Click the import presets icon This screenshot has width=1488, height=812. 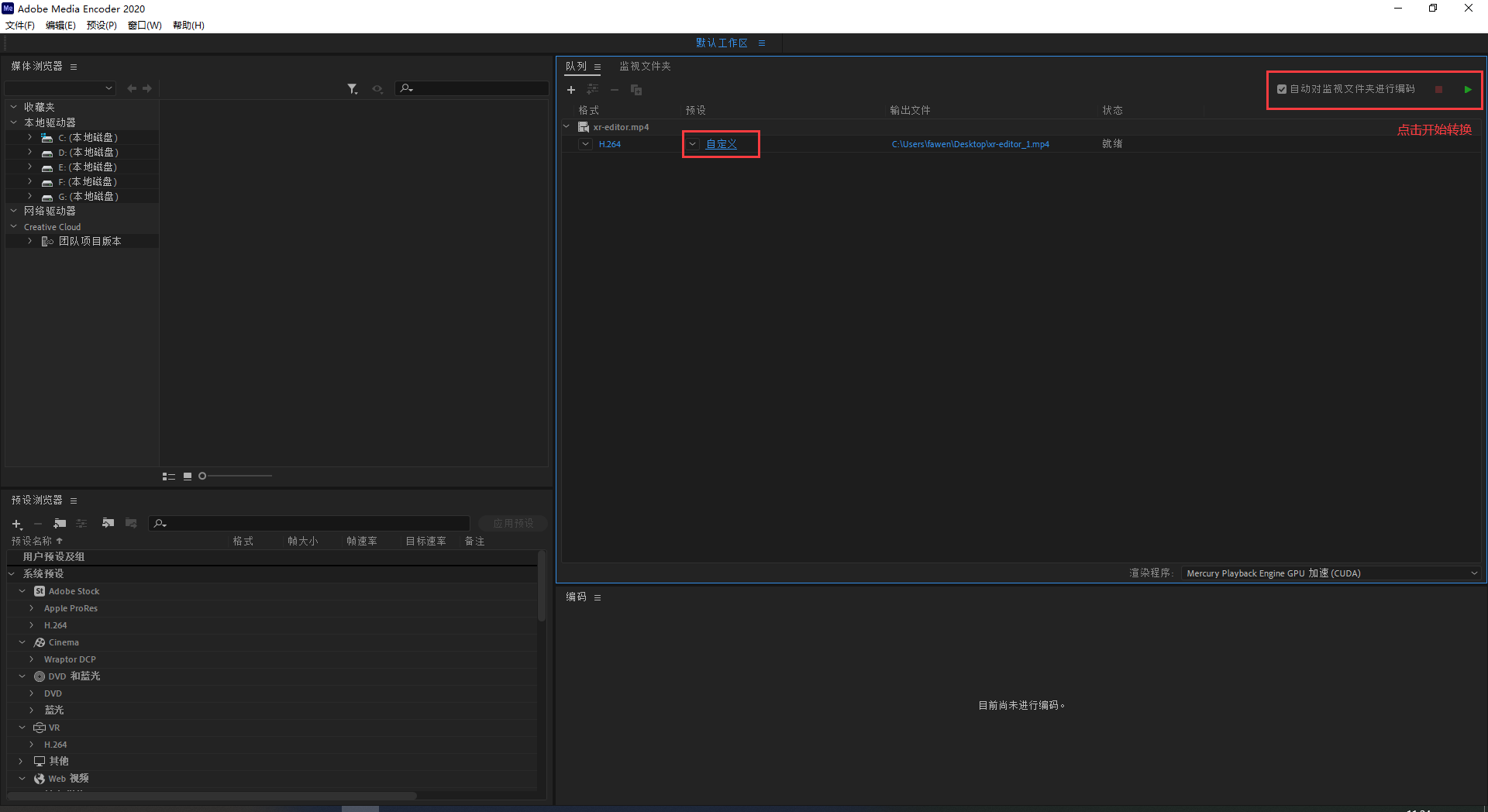(108, 524)
